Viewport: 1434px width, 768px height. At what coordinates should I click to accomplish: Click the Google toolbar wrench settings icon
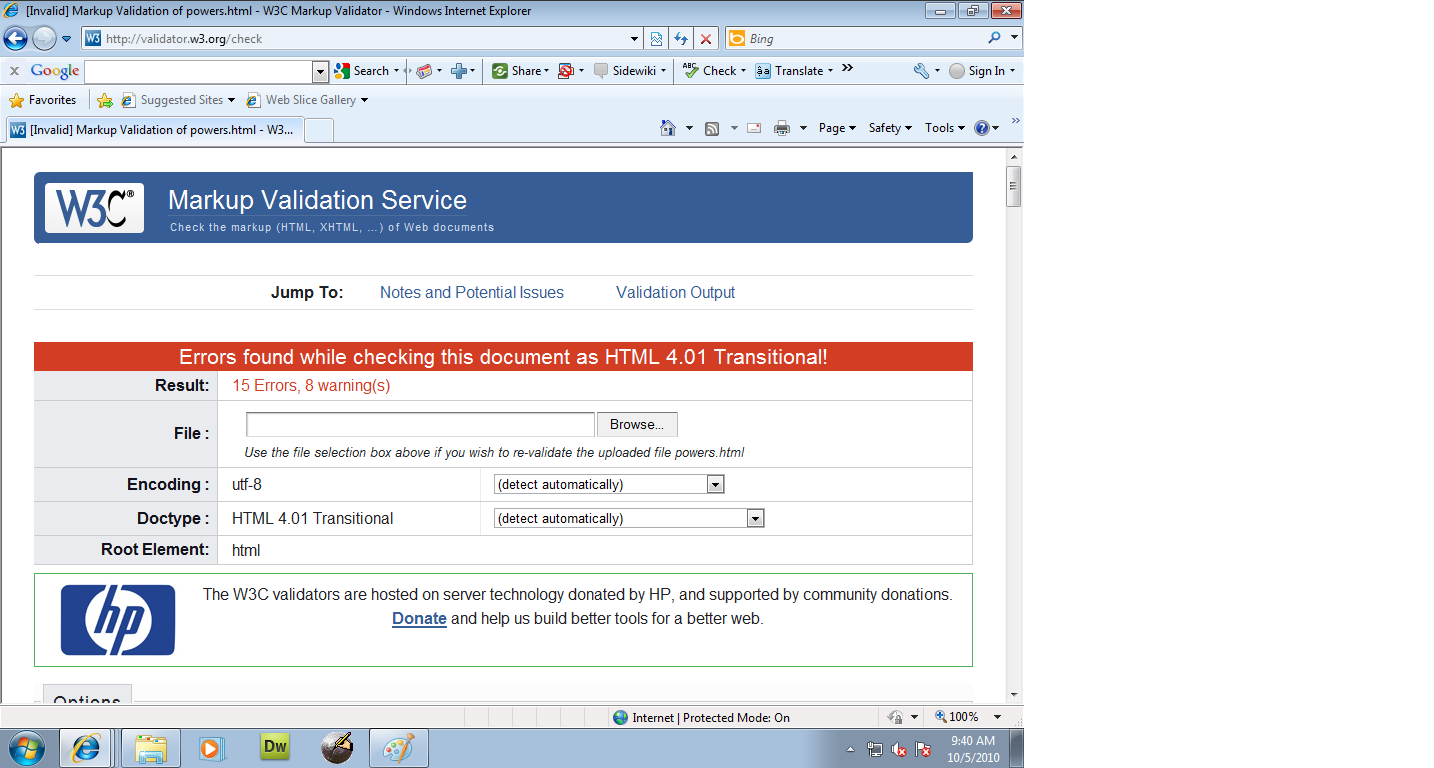point(921,71)
